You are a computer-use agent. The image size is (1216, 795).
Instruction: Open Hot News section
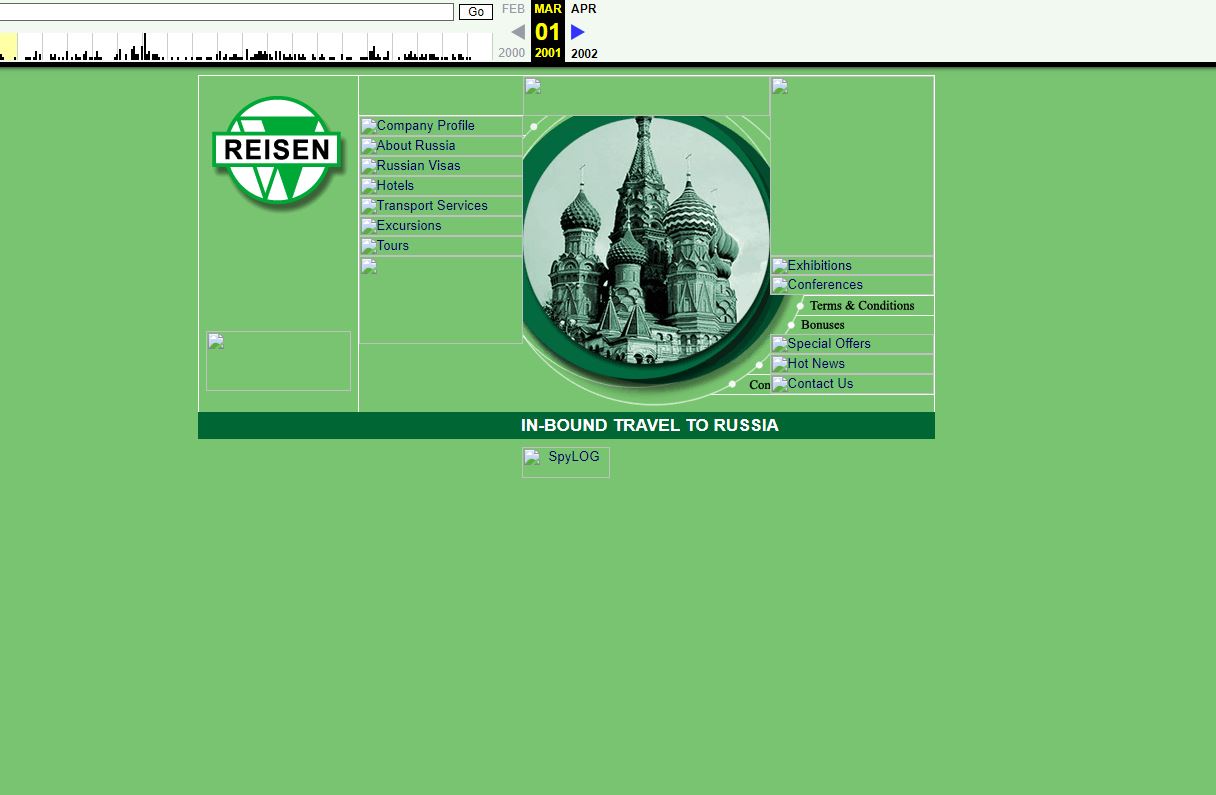(x=816, y=364)
